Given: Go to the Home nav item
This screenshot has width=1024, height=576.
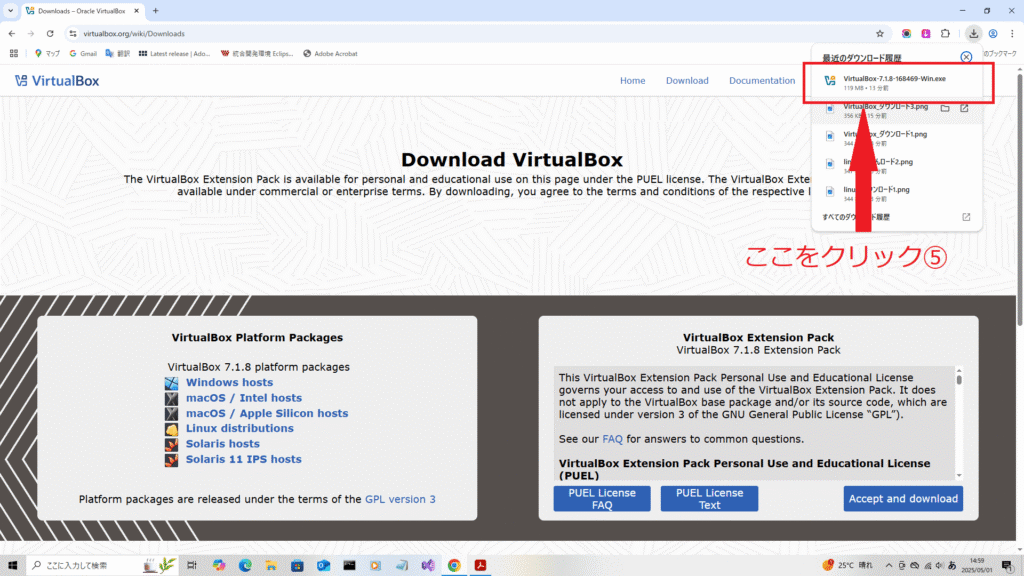Looking at the screenshot, I should click(632, 80).
